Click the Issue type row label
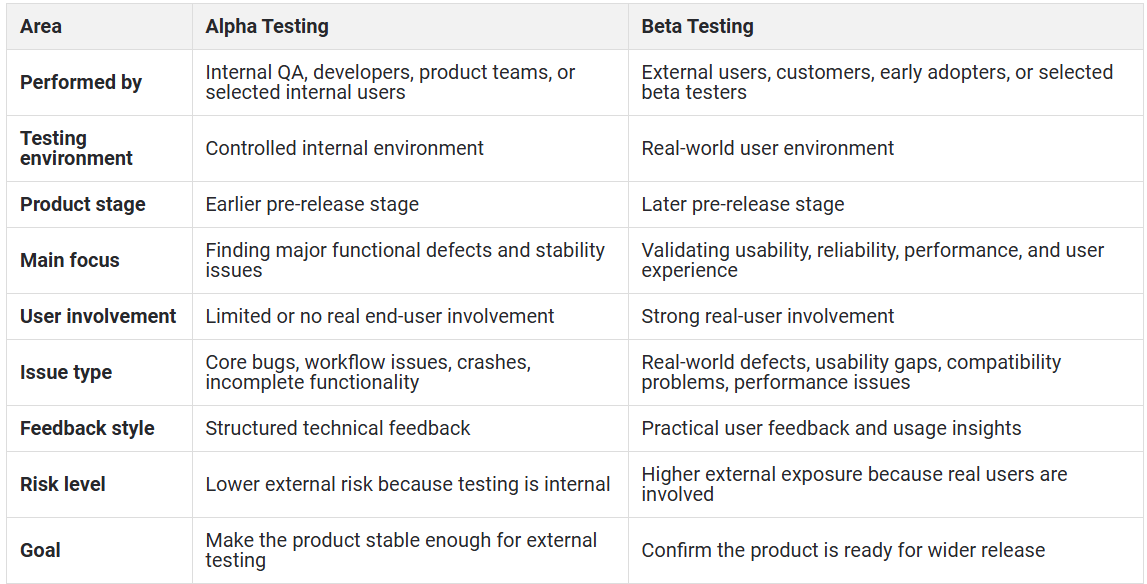 coord(66,373)
